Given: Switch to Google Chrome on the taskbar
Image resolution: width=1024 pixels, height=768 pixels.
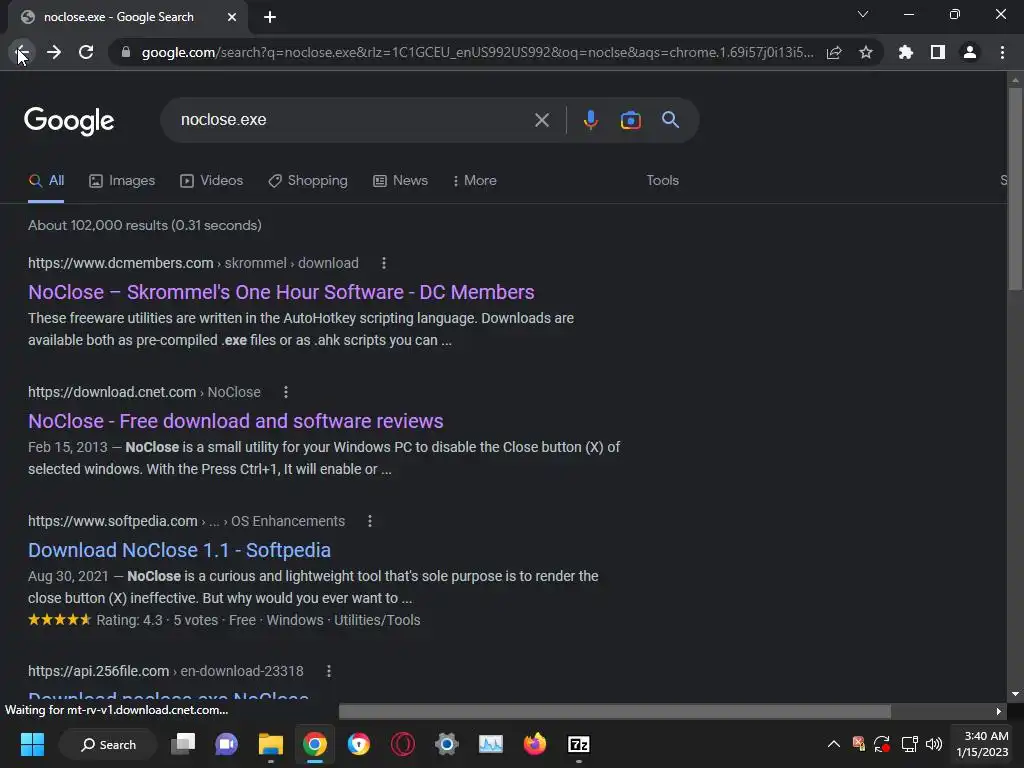Looking at the screenshot, I should tap(315, 744).
